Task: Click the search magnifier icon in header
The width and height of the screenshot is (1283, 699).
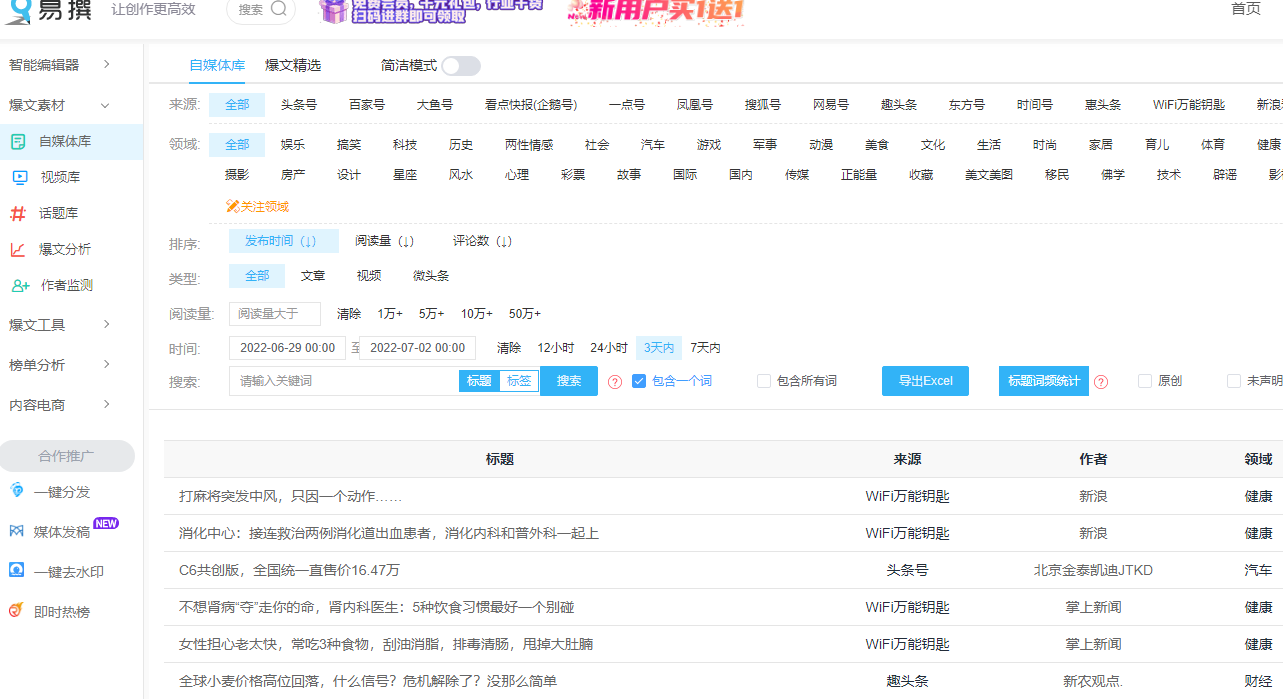Action: tap(279, 9)
